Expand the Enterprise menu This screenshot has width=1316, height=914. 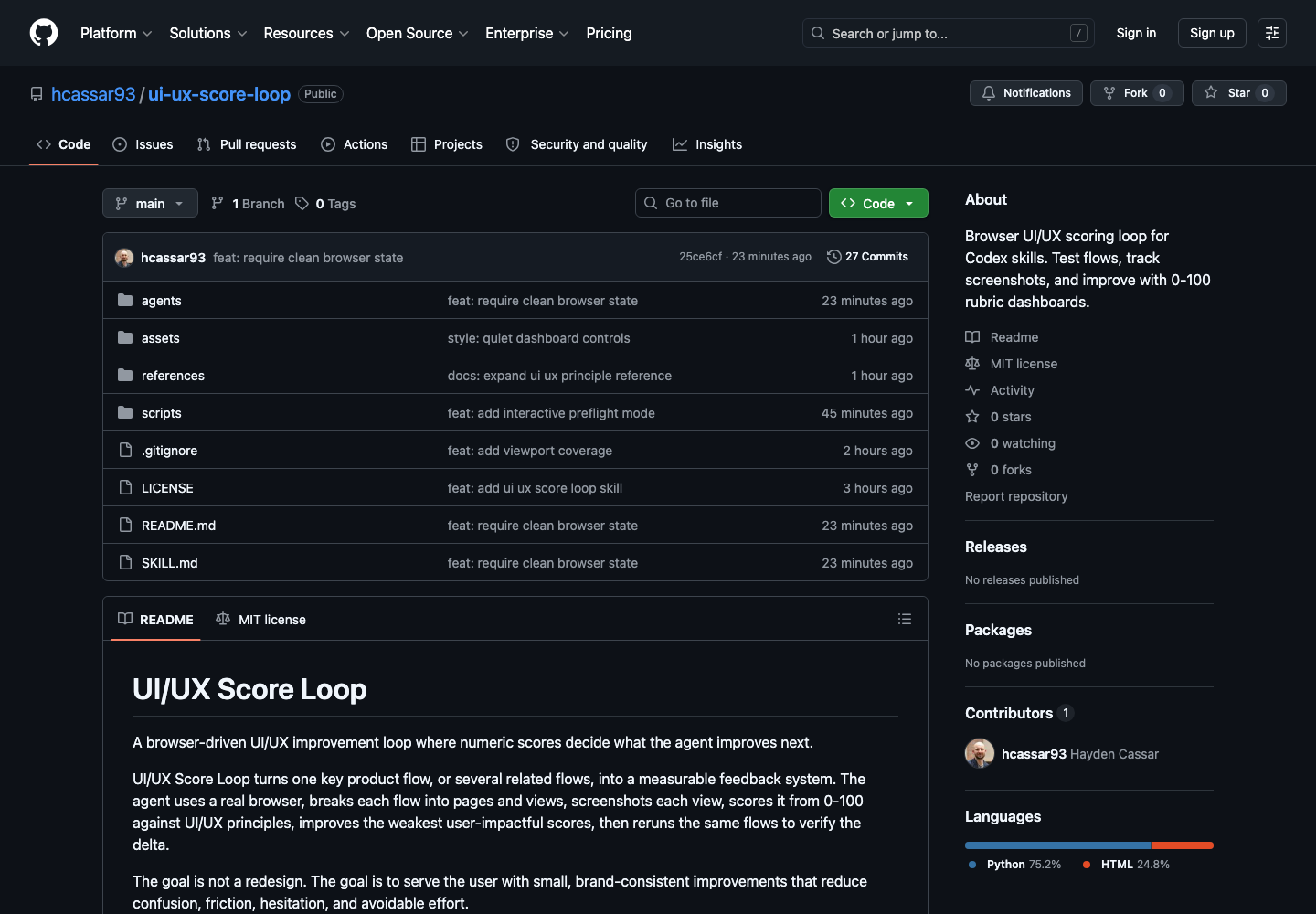[x=527, y=33]
